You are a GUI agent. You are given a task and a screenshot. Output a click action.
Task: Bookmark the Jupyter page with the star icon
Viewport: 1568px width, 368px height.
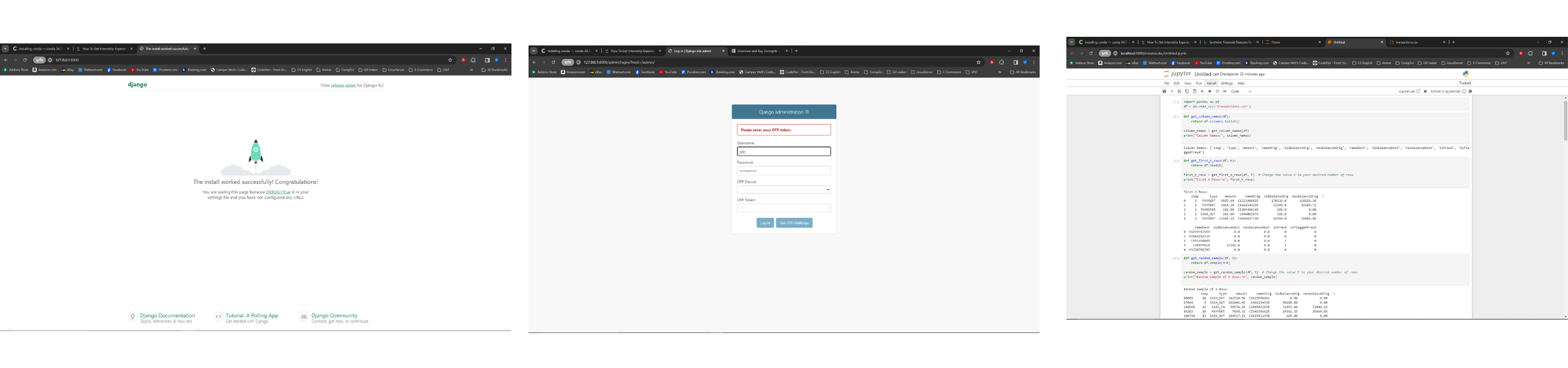(1508, 53)
